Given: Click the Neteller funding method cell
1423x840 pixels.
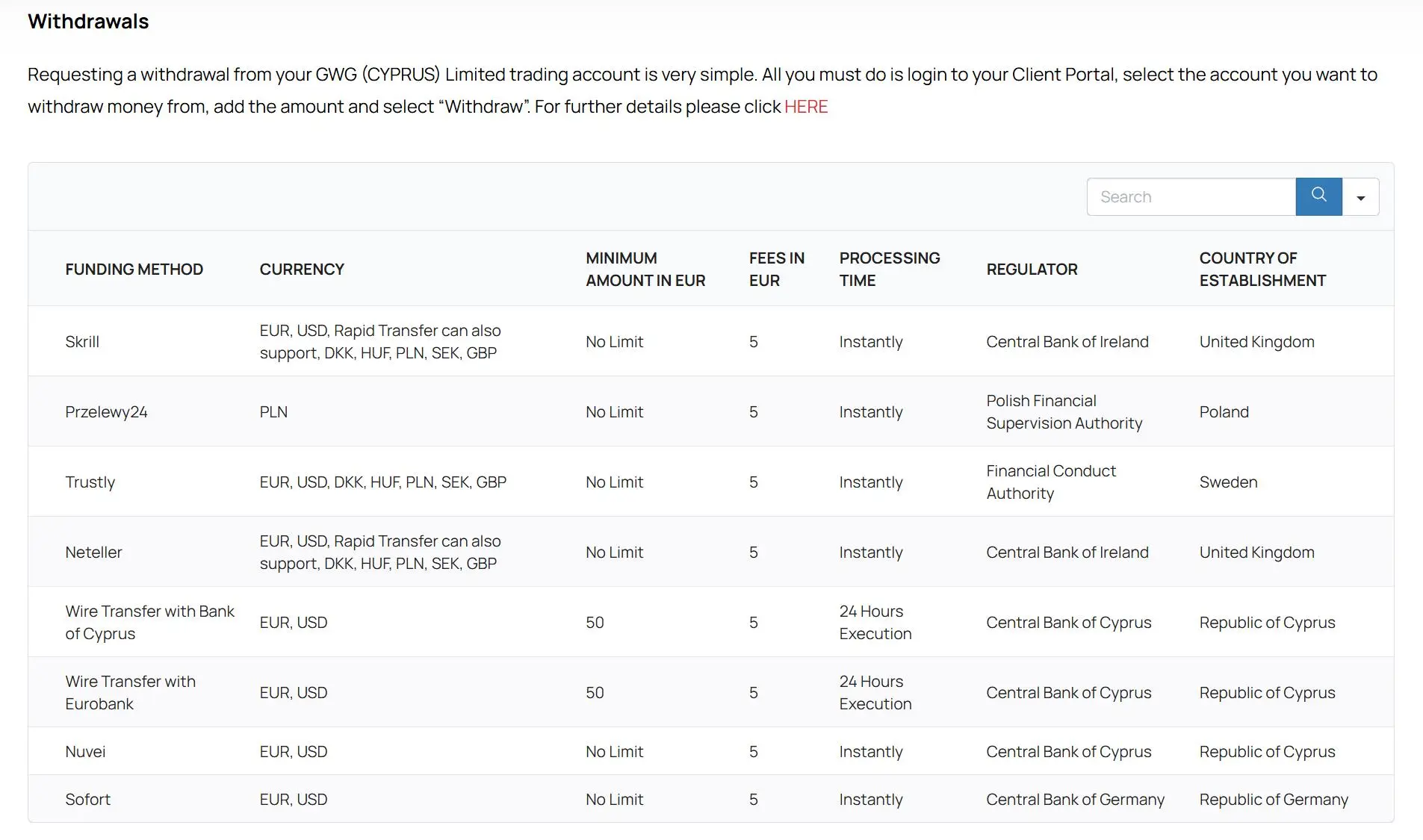Looking at the screenshot, I should (x=93, y=552).
